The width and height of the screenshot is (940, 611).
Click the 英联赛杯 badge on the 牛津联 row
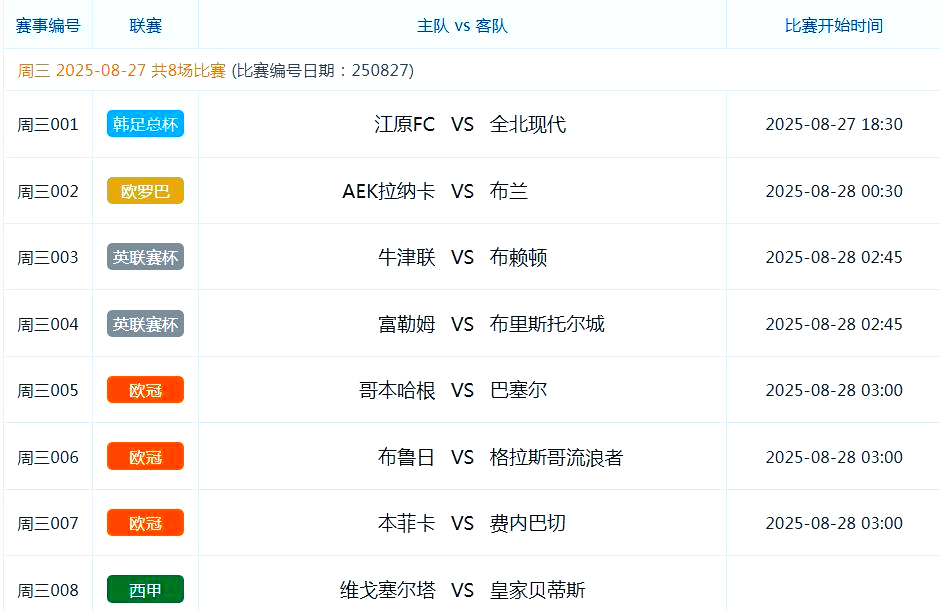point(145,256)
